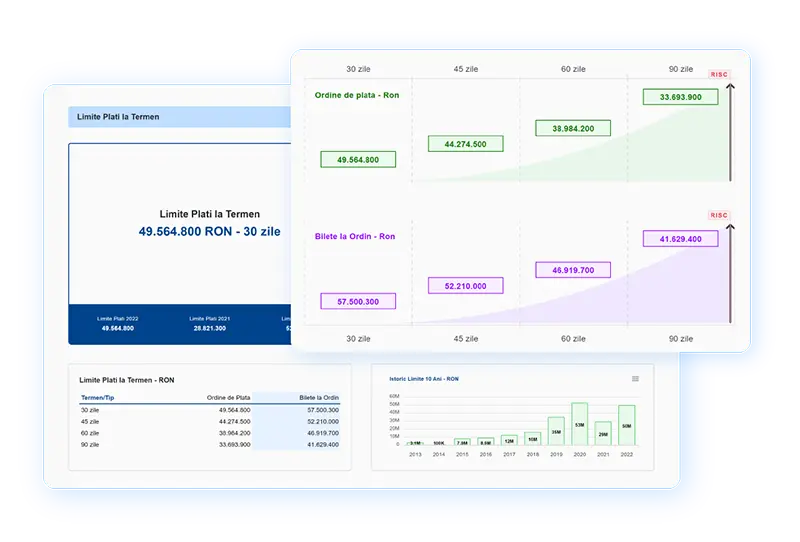Image resolution: width=800 pixels, height=542 pixels.
Task: Click the Bilete la Ordin column header
Action: click(319, 398)
